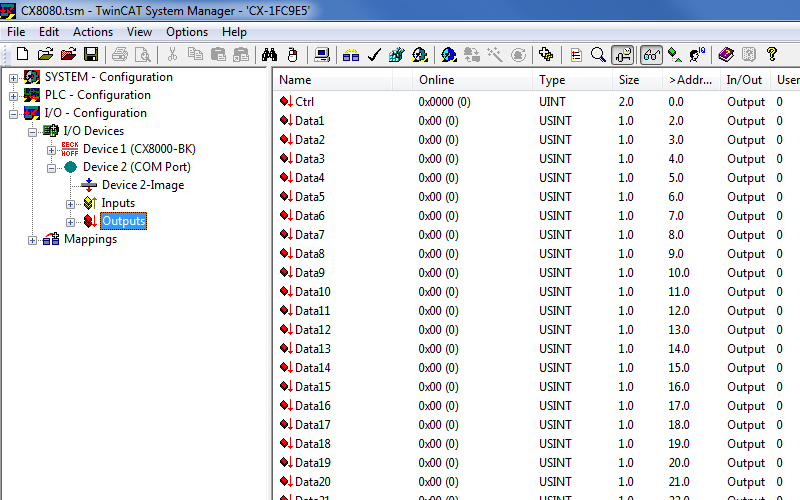Image resolution: width=800 pixels, height=500 pixels.
Task: Sort by the Online column header
Action: click(472, 80)
